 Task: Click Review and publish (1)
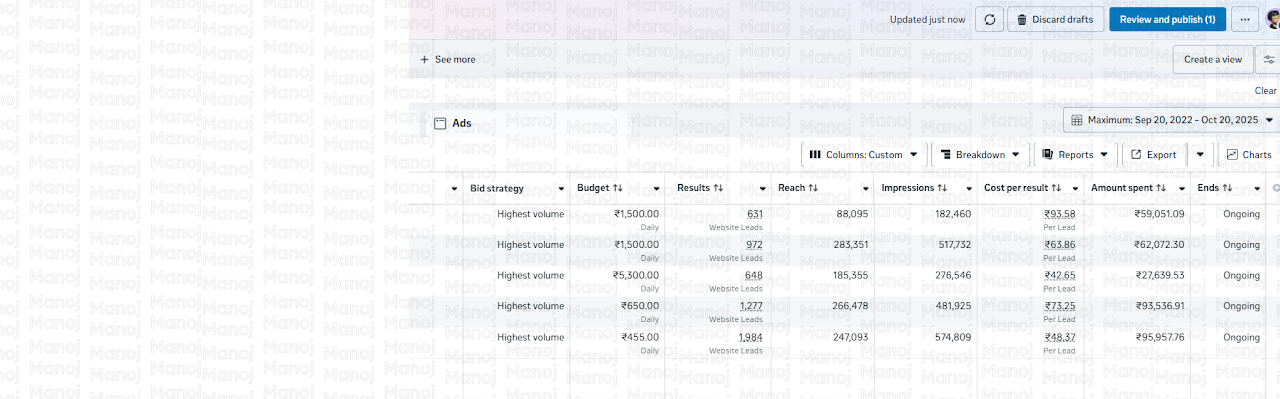[x=1167, y=19]
